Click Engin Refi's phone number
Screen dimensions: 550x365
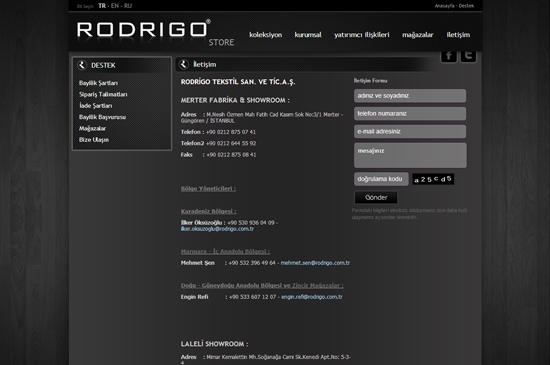[252, 297]
